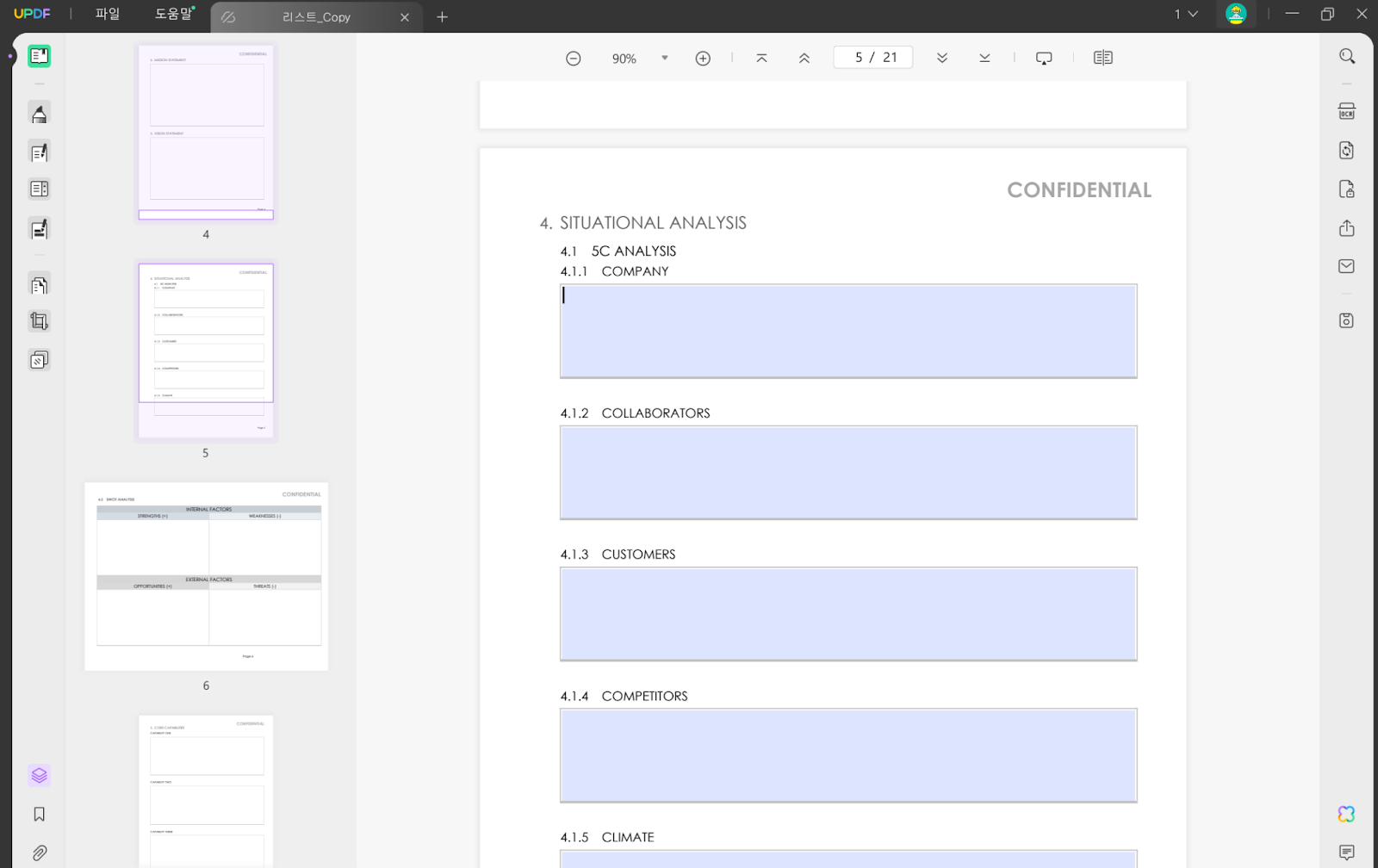Expand the 90% zoom level dropdown
1378x868 pixels.
point(665,58)
